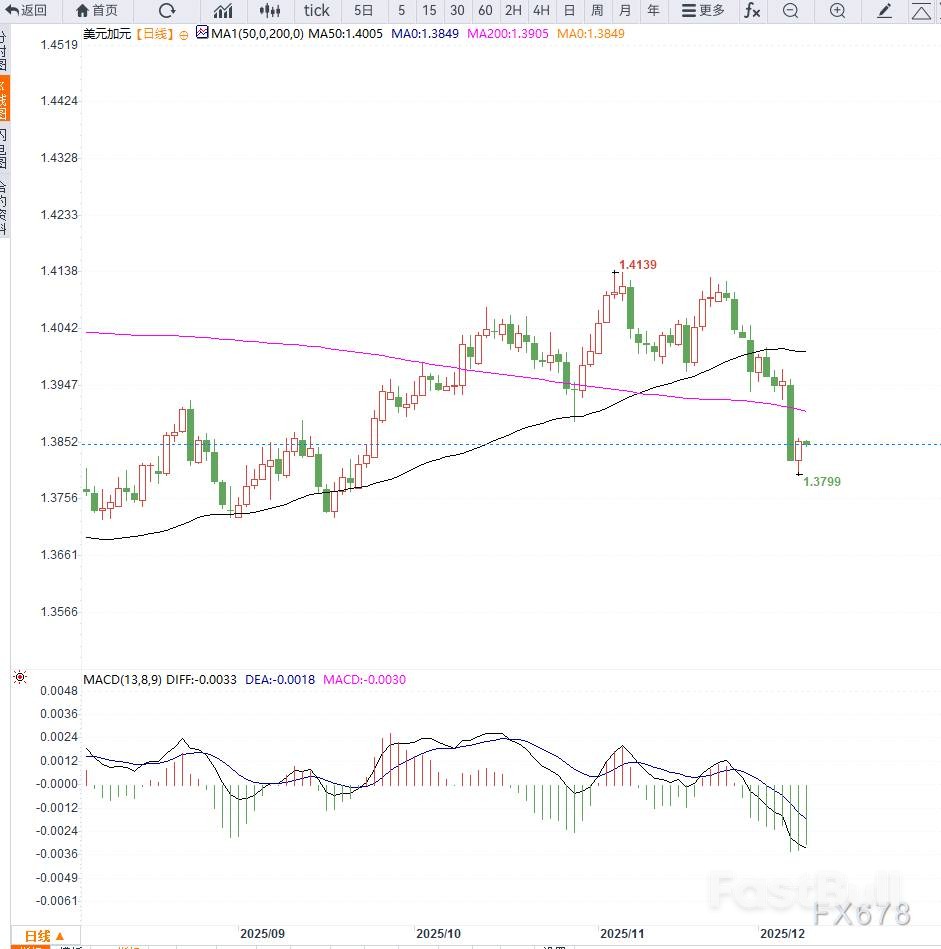Switch to tick chart period
The width and height of the screenshot is (941, 949).
click(x=317, y=11)
